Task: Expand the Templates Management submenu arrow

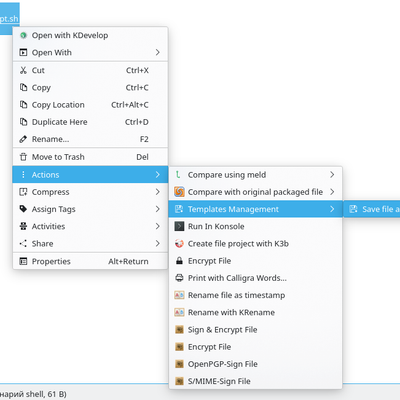Action: tap(332, 209)
